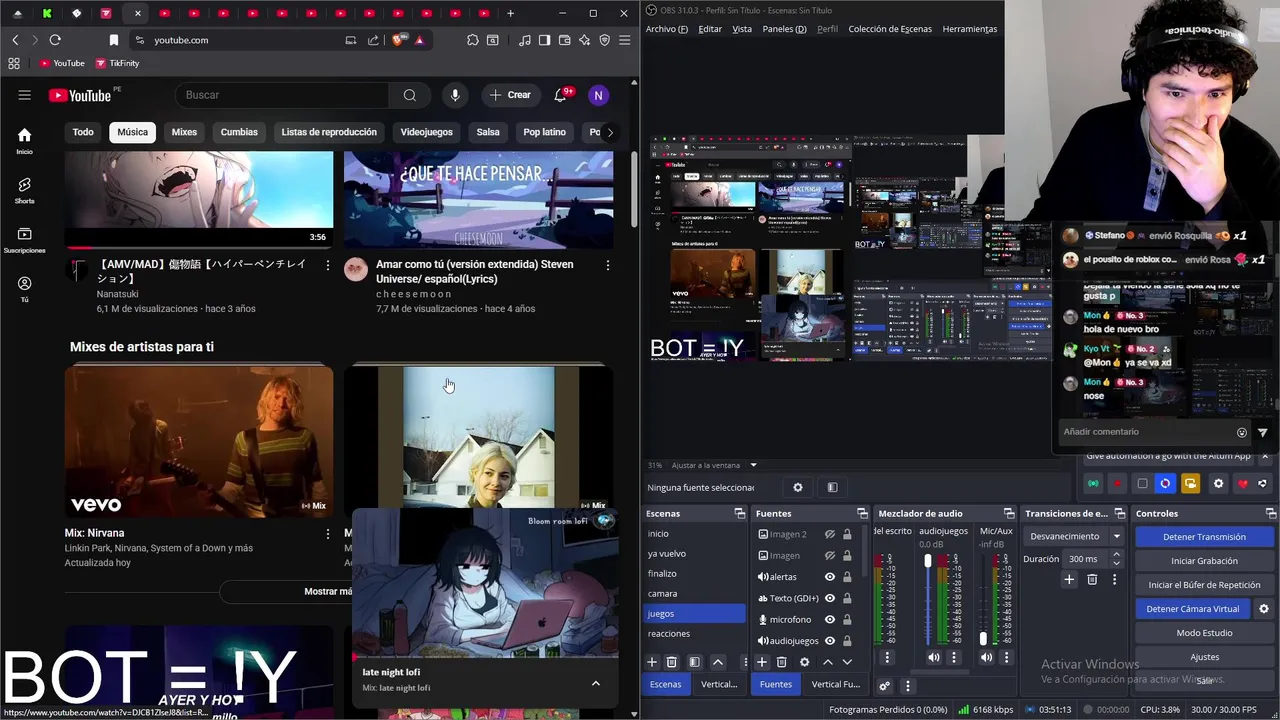
Task: Add a transition with plus icon
Action: pos(1069,579)
